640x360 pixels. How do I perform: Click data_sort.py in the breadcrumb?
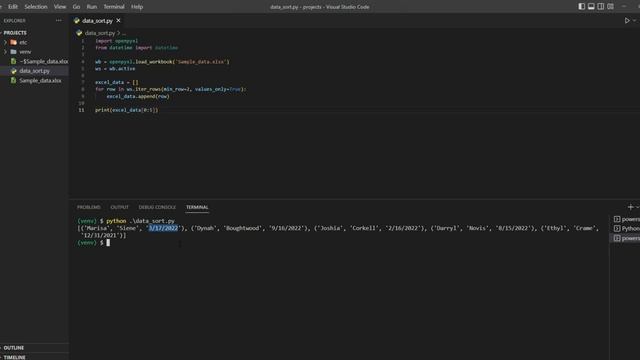[100, 33]
